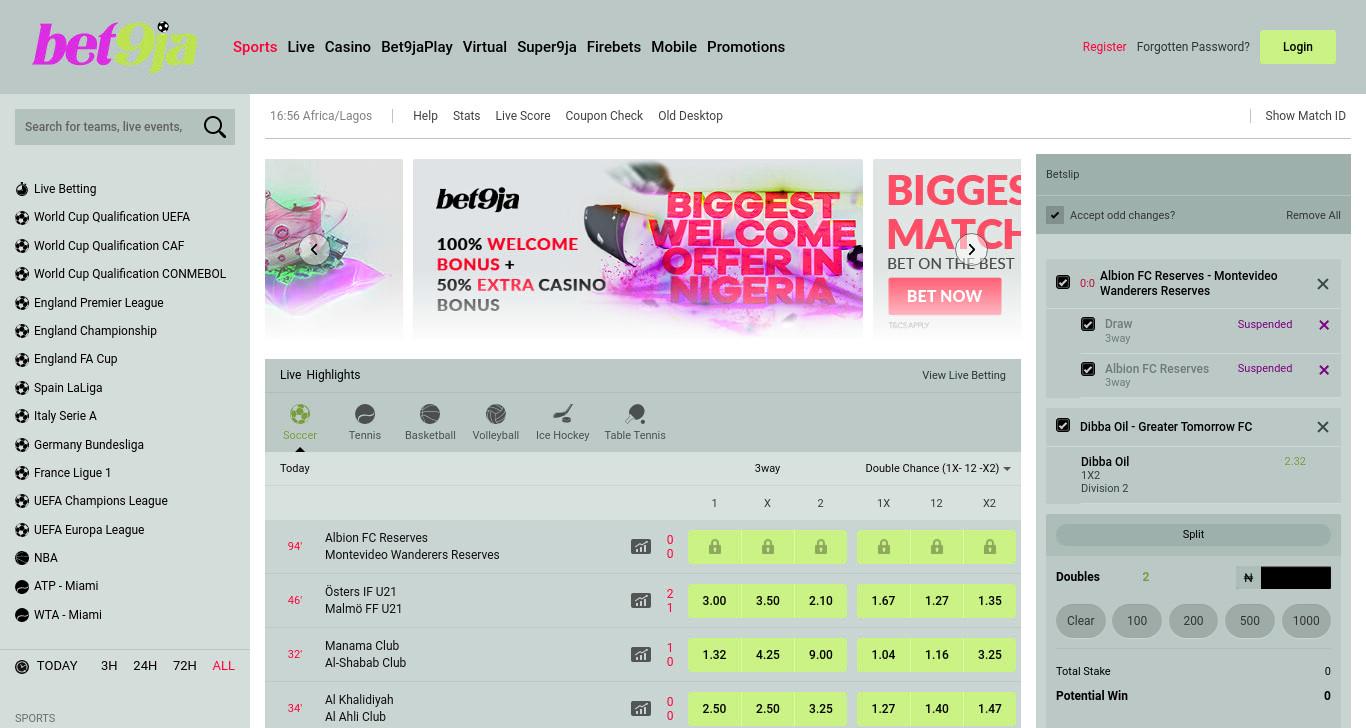Click the Register link
Screen dimensions: 1366x728
1104,47
